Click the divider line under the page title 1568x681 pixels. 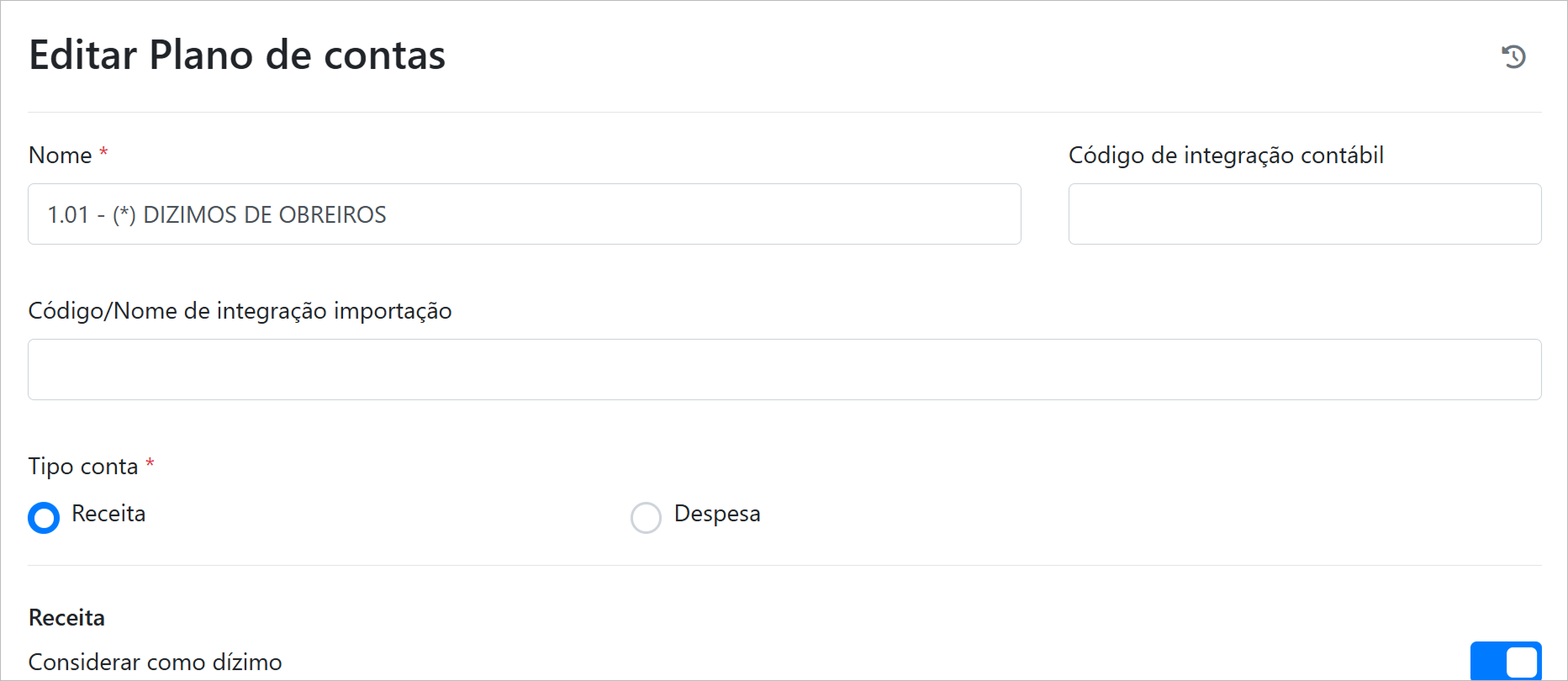pos(784,112)
